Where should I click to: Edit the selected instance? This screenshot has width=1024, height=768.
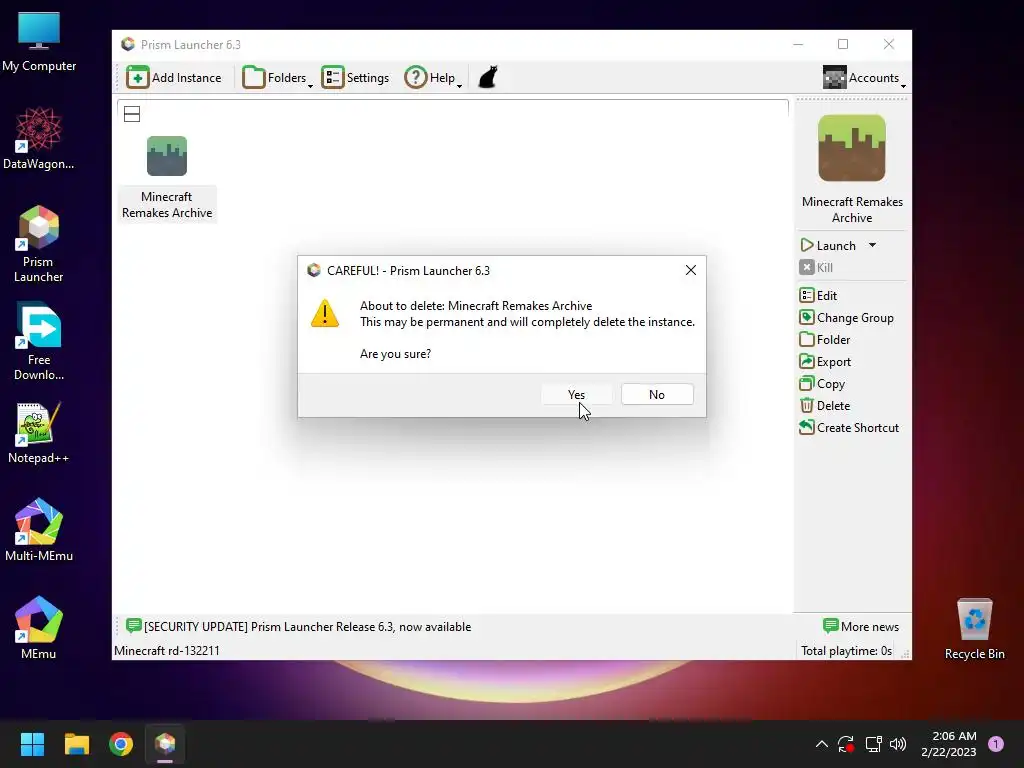point(818,296)
